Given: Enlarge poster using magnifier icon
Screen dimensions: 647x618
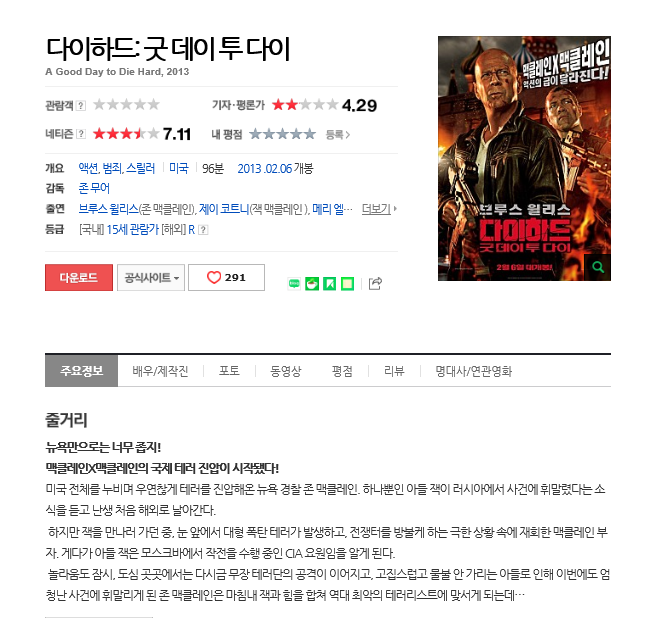Looking at the screenshot, I should click(597, 267).
